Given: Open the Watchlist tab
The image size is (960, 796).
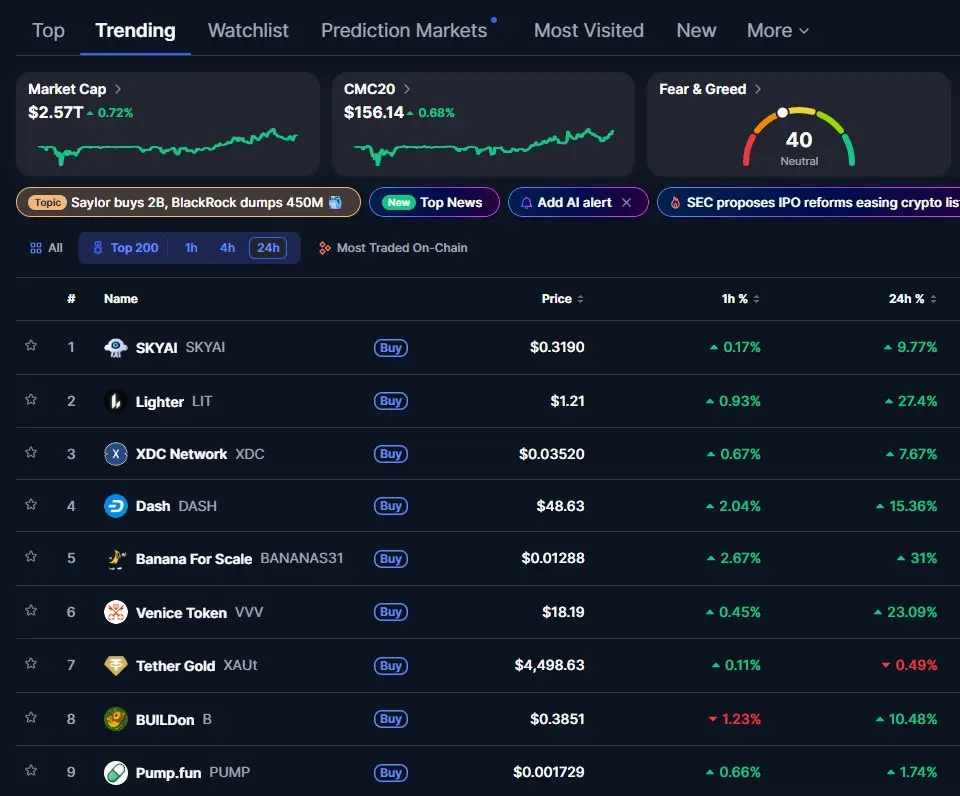Looking at the screenshot, I should [x=248, y=31].
